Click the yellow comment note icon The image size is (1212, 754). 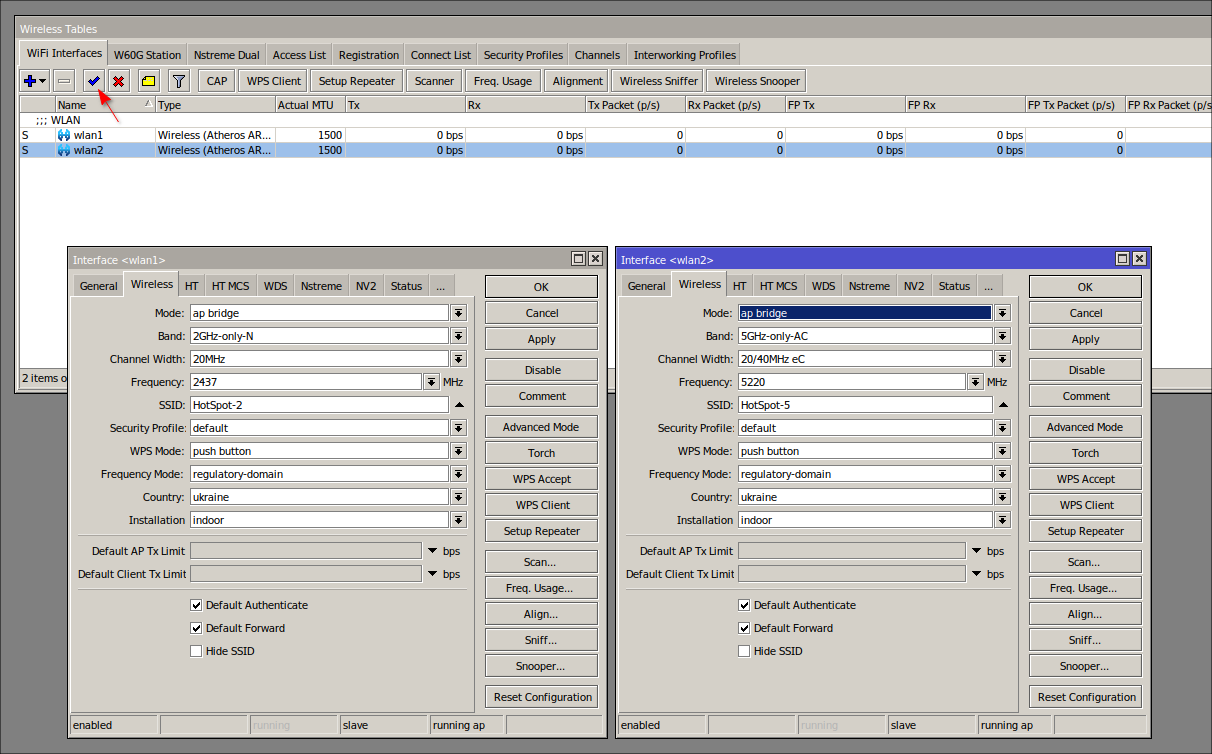pos(148,81)
